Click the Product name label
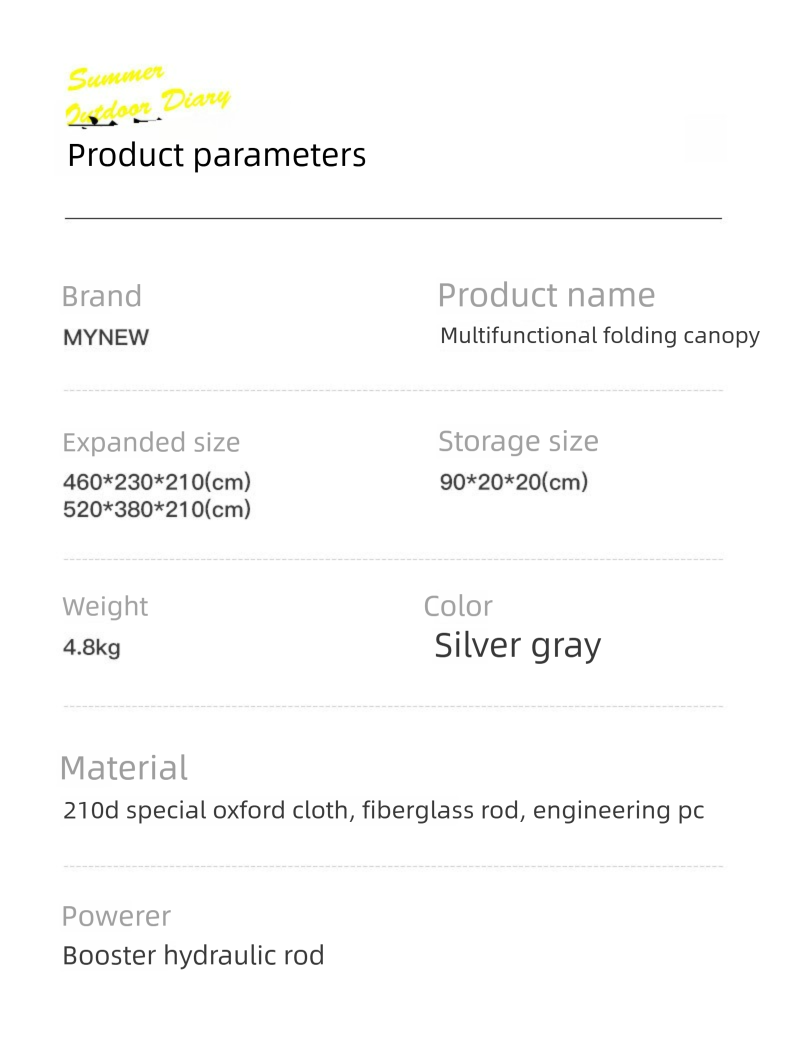 click(546, 295)
